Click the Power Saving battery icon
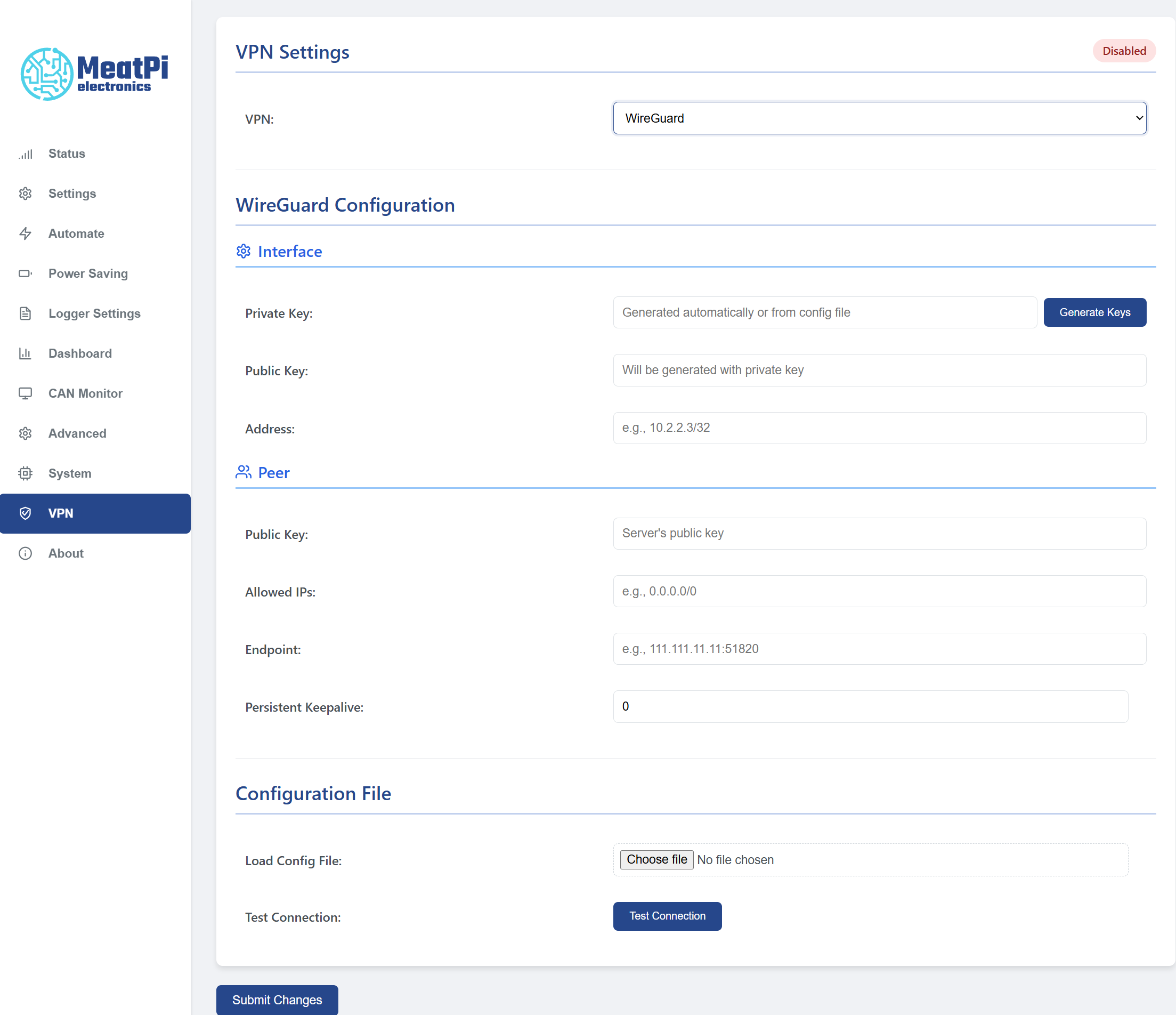 26,273
